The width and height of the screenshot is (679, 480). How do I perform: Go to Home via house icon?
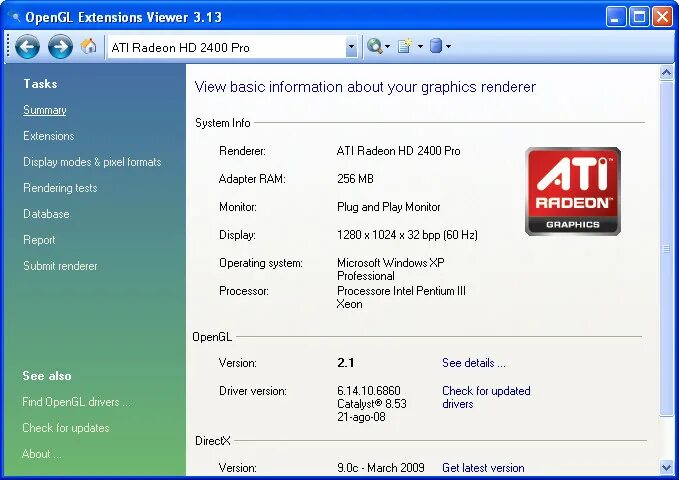(88, 45)
